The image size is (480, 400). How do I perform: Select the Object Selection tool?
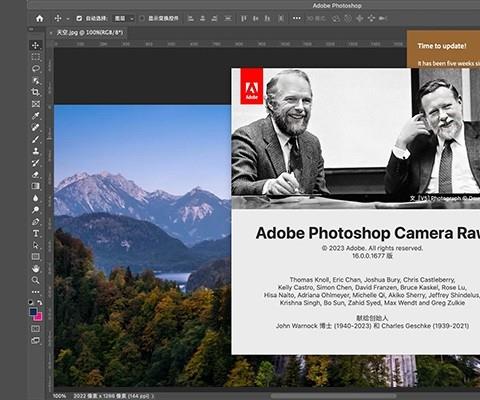point(36,81)
